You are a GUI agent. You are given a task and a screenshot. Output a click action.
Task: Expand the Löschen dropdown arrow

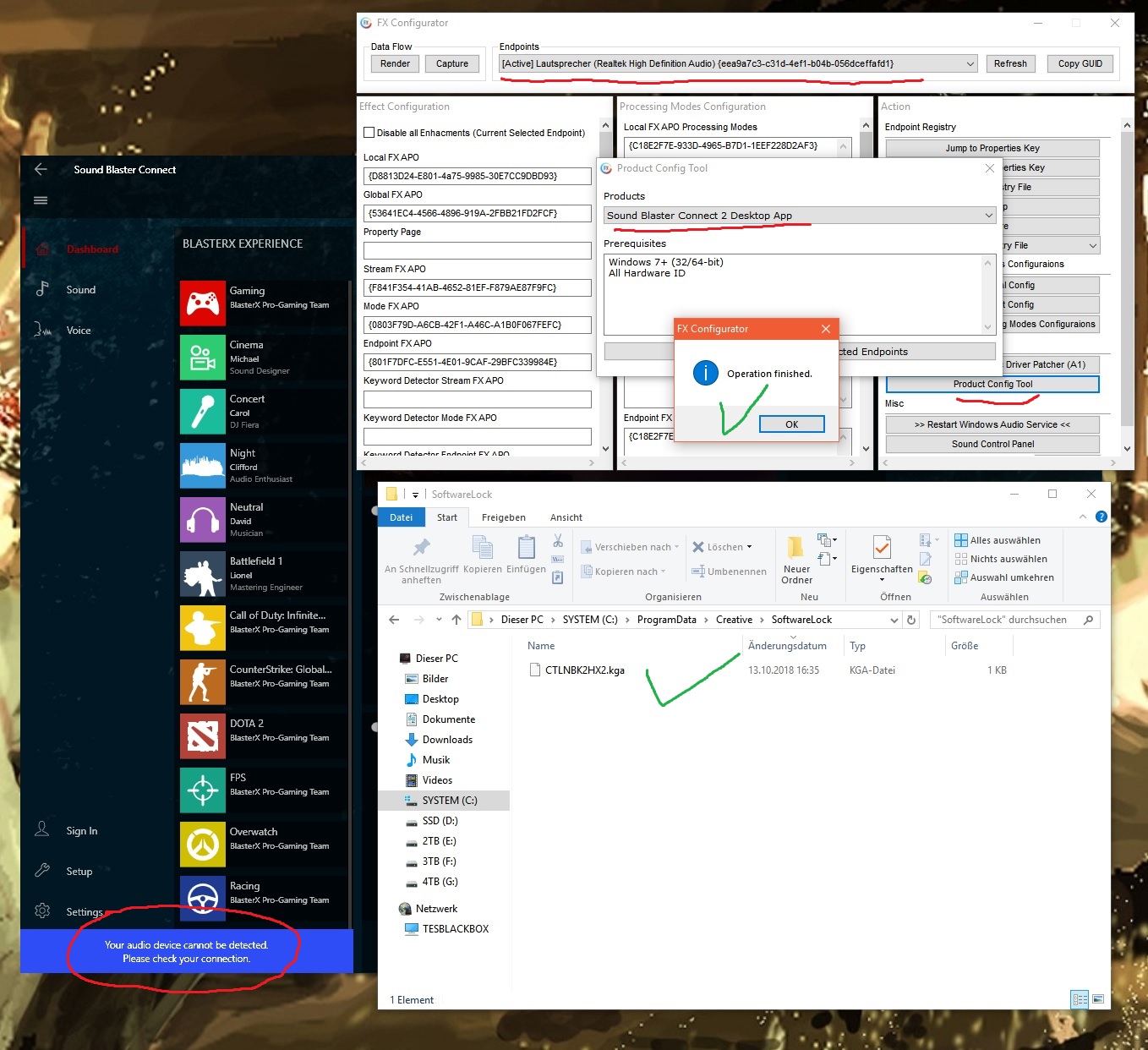(x=749, y=547)
